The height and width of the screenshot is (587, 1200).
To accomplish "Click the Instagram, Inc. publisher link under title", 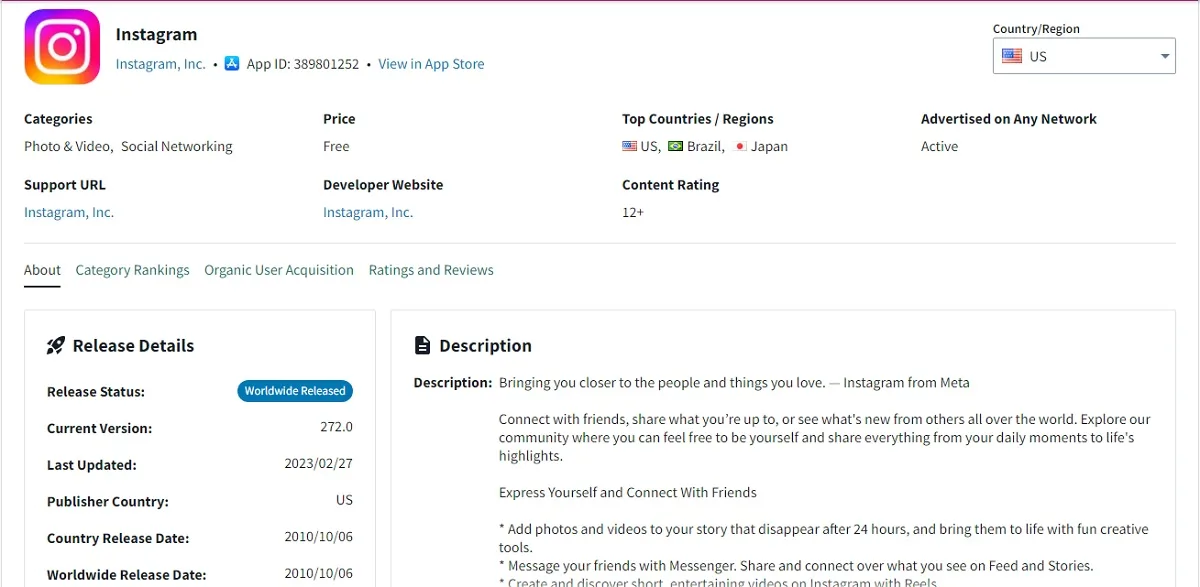I will [x=160, y=64].
